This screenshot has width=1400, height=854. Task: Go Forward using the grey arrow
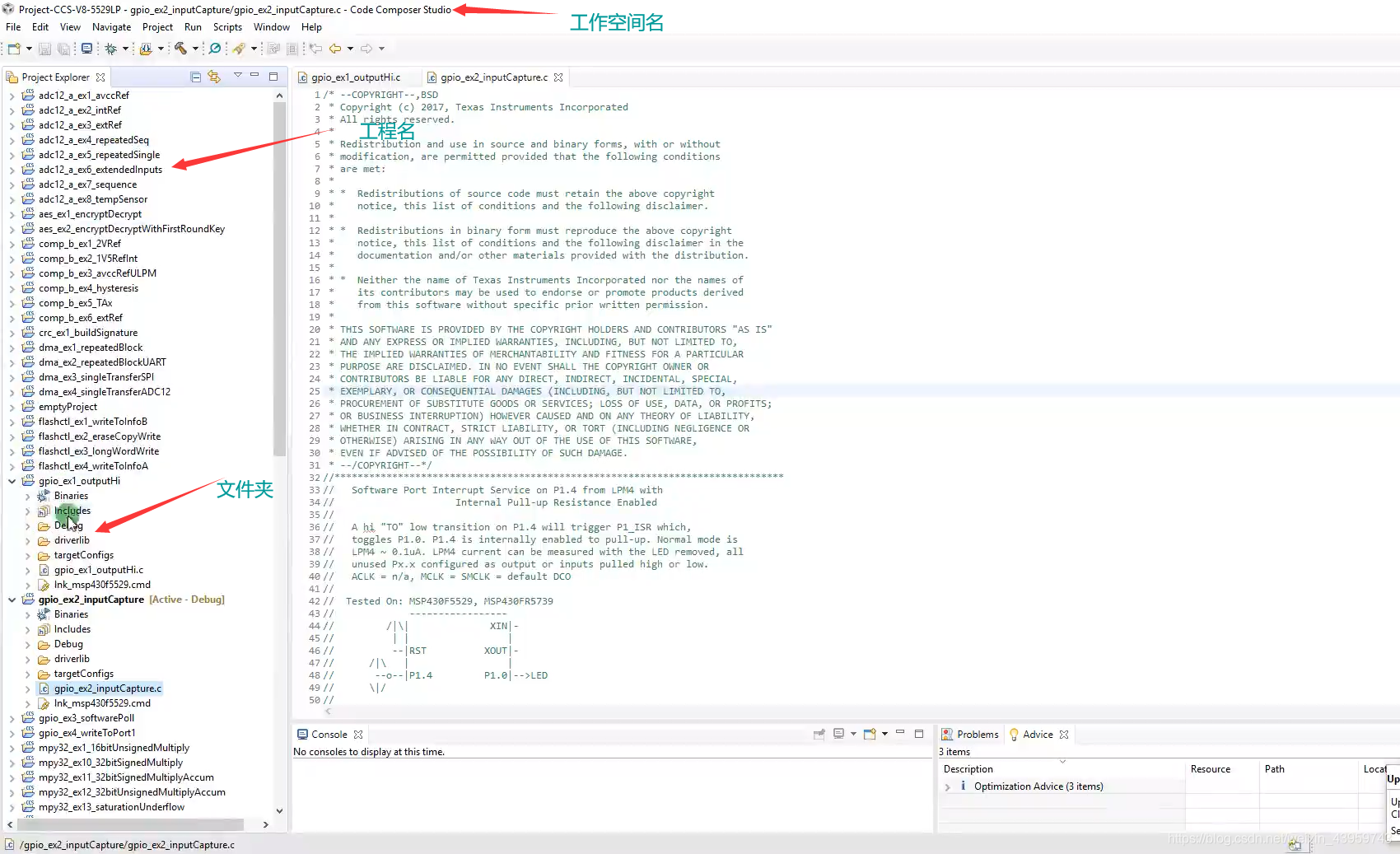(x=366, y=49)
